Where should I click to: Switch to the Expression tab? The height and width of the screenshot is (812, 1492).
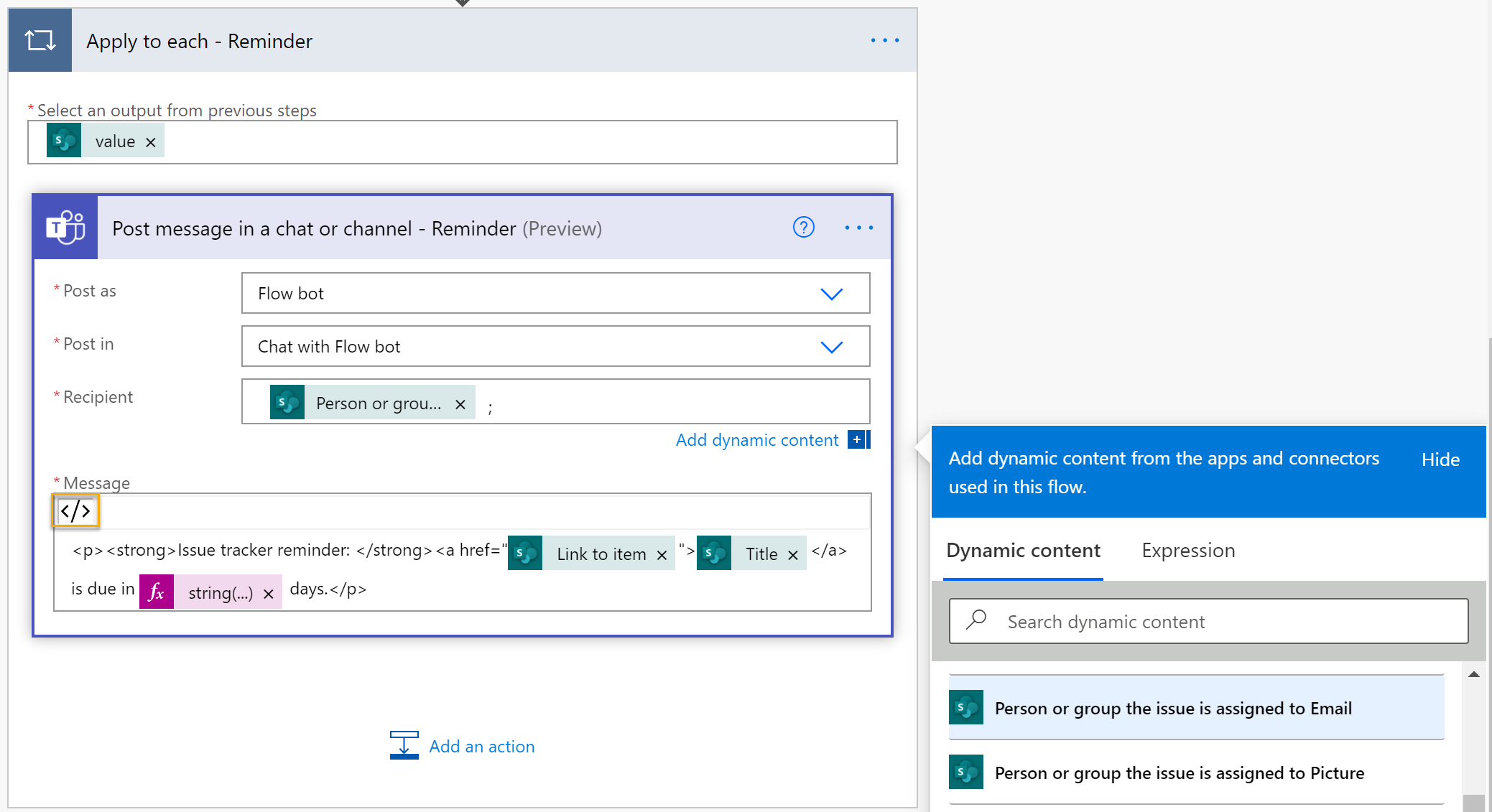1188,550
